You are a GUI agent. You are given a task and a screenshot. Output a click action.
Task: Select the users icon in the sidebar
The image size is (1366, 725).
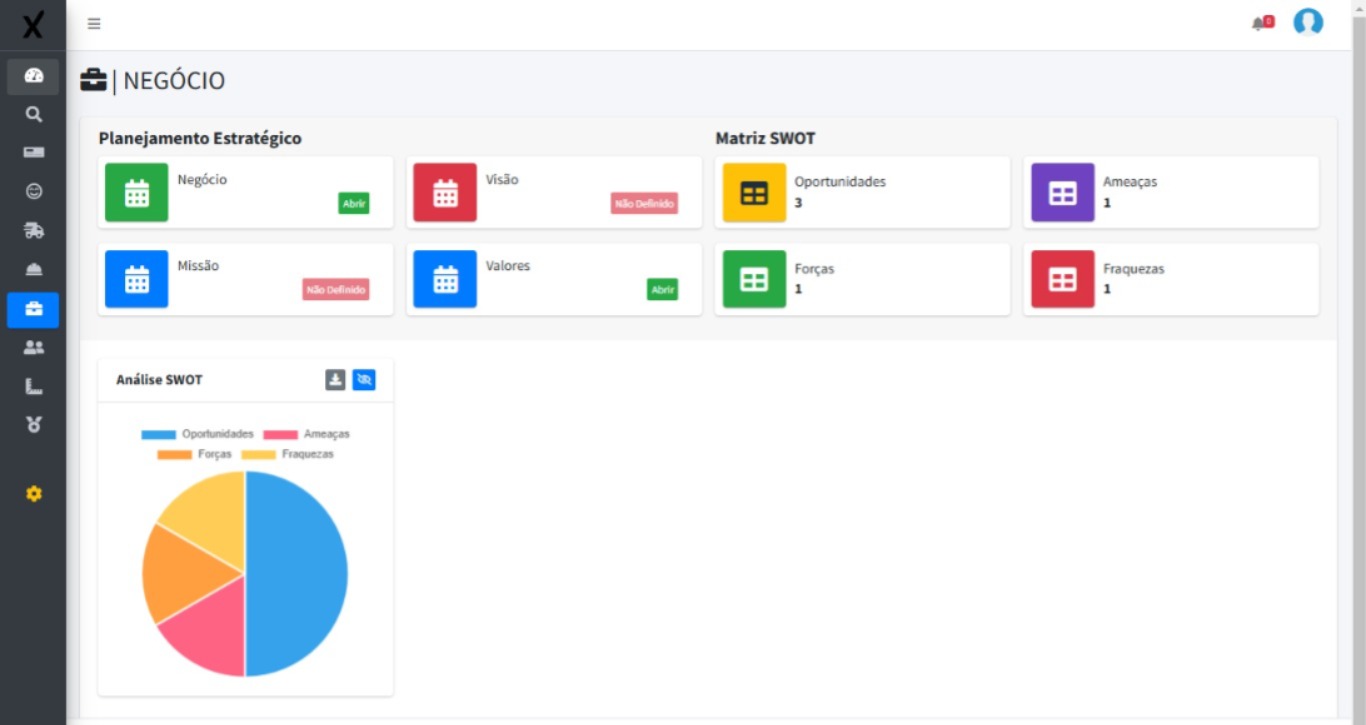pyautogui.click(x=33, y=345)
